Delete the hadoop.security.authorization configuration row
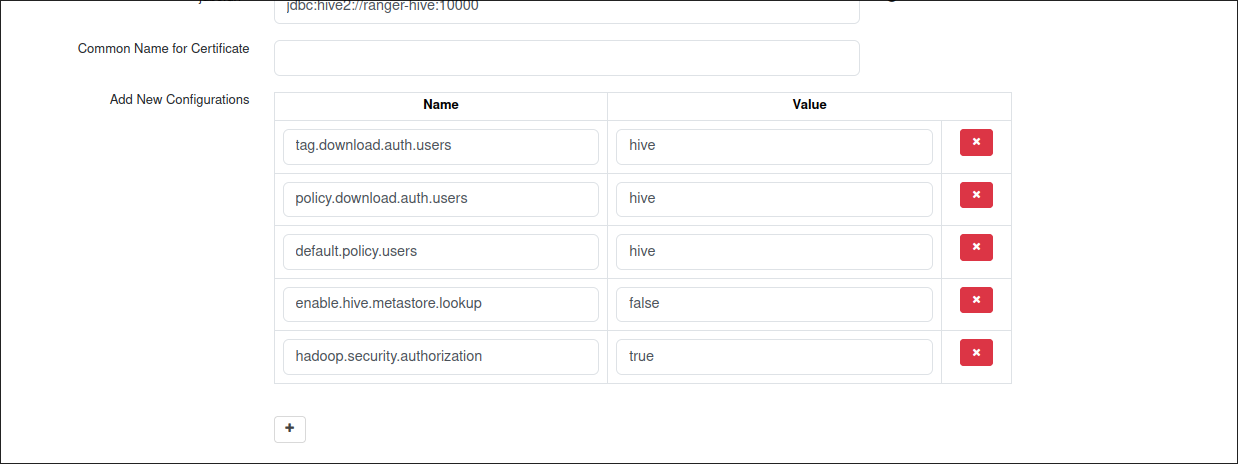This screenshot has width=1238, height=464. (976, 352)
